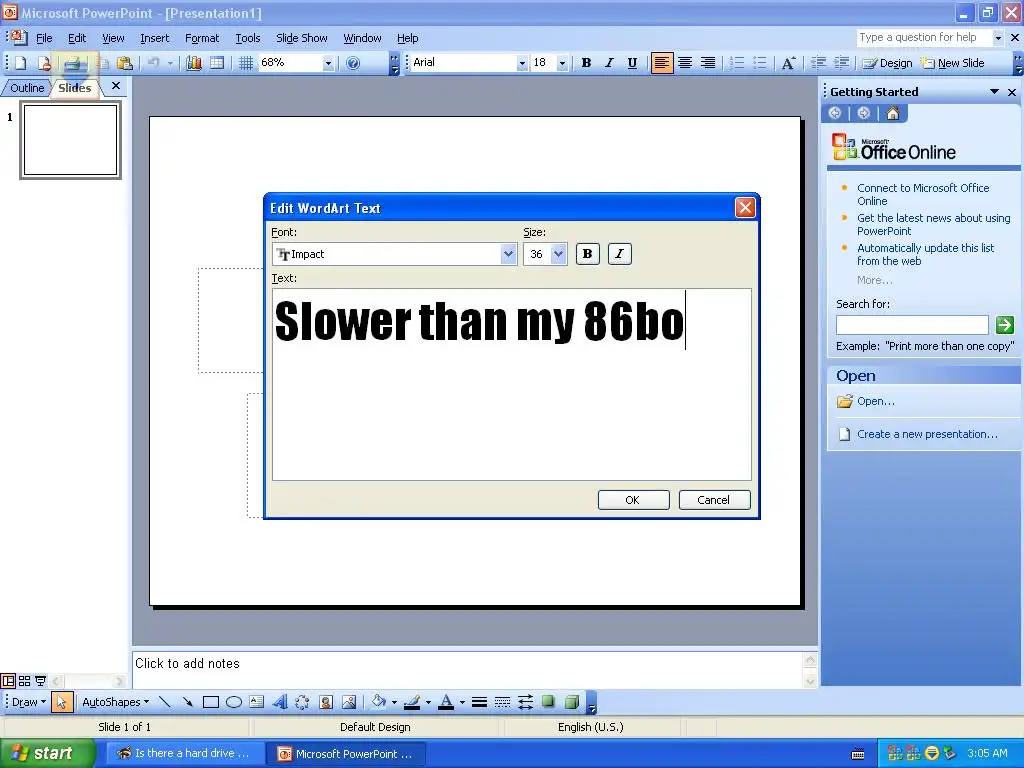Select the Arrow drawing tool
Viewport: 1024px width, 768px height.
click(187, 702)
